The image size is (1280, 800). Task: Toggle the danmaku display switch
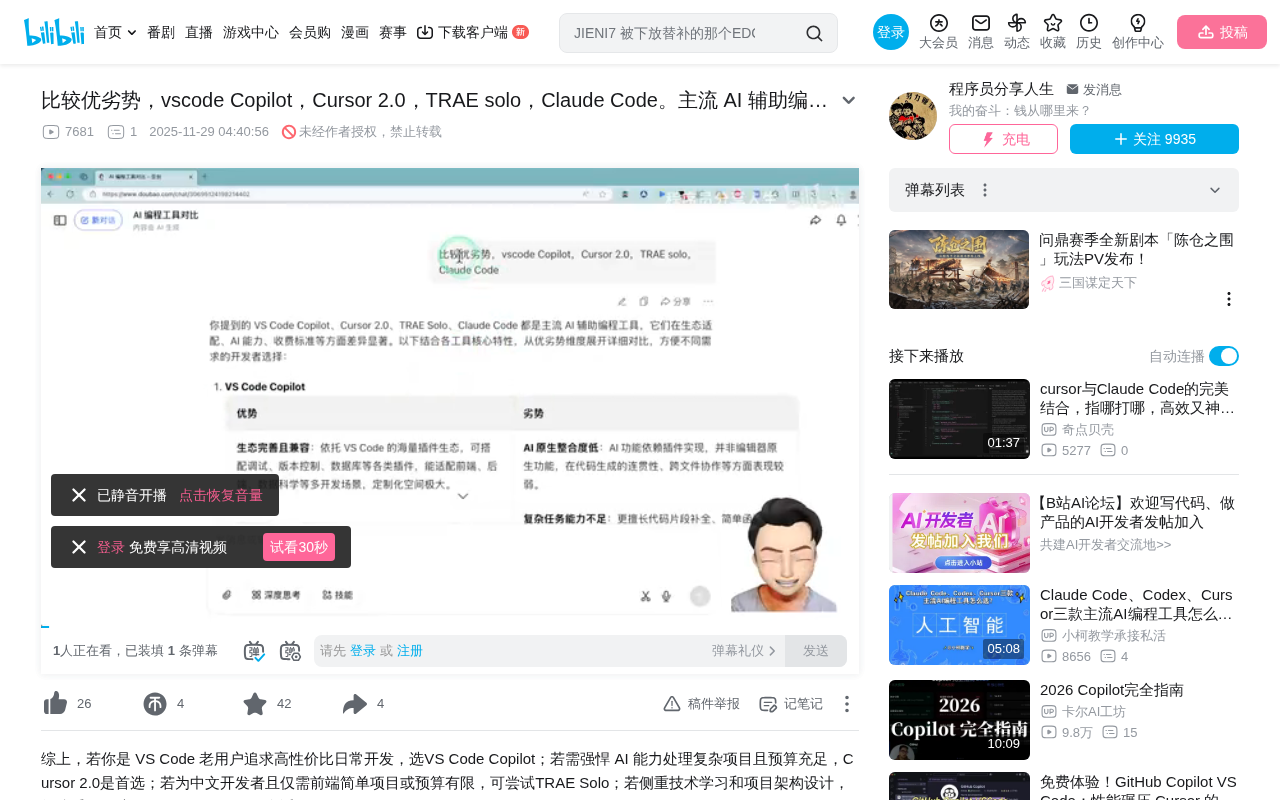[x=255, y=651]
